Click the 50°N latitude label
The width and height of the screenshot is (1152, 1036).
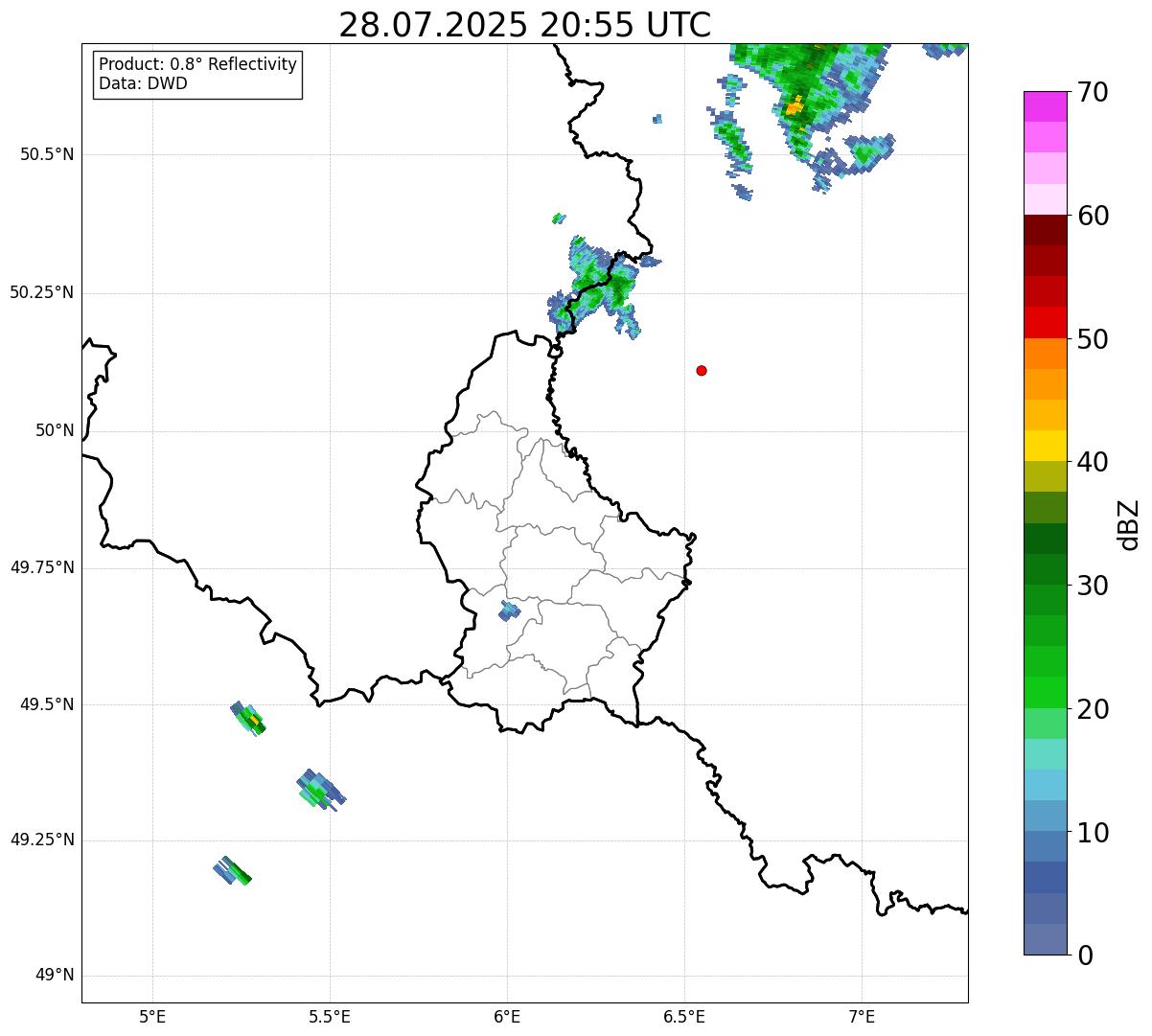pos(55,430)
